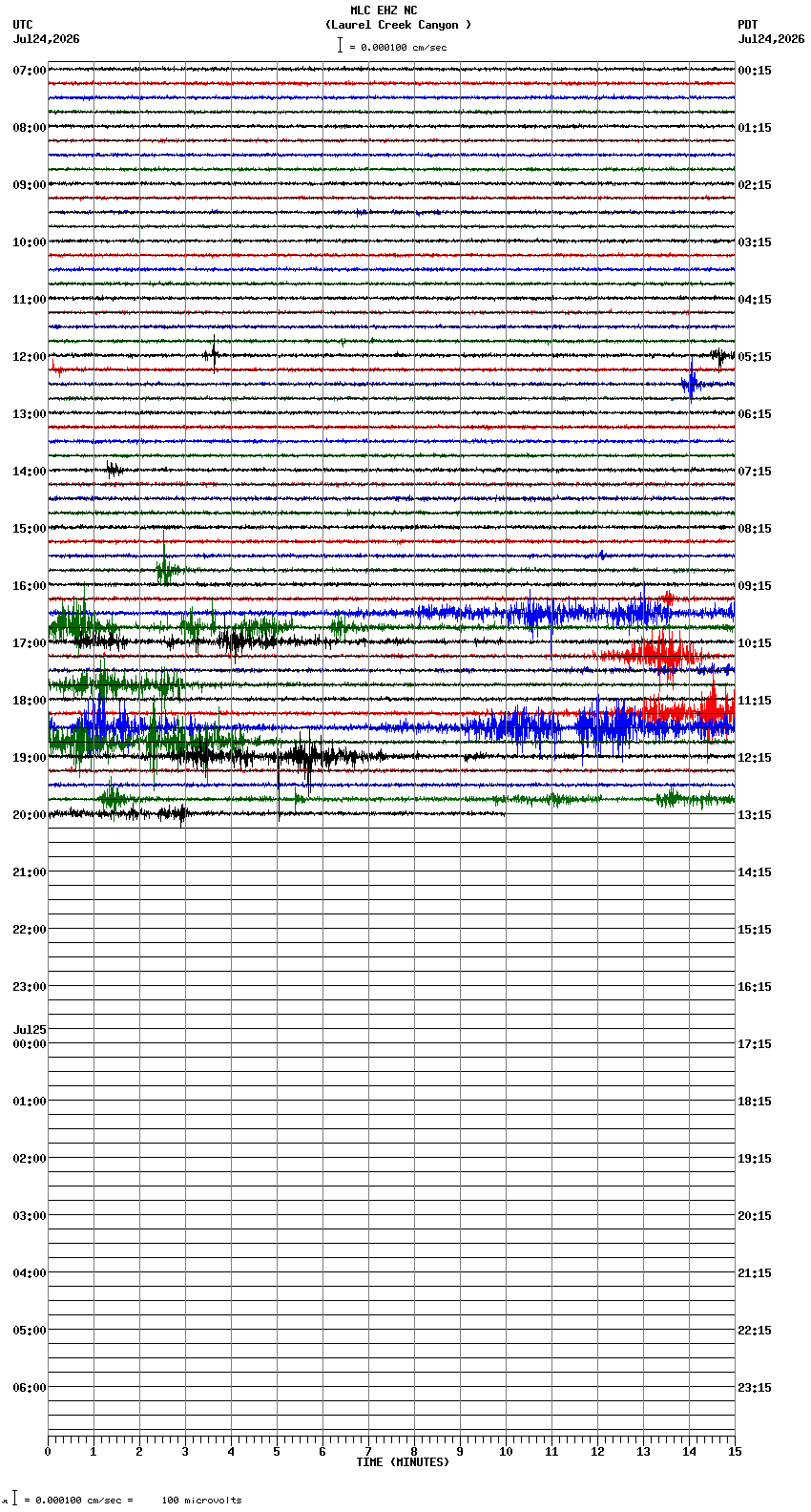Click the '05:15' PDT time label

pyautogui.click(x=755, y=357)
